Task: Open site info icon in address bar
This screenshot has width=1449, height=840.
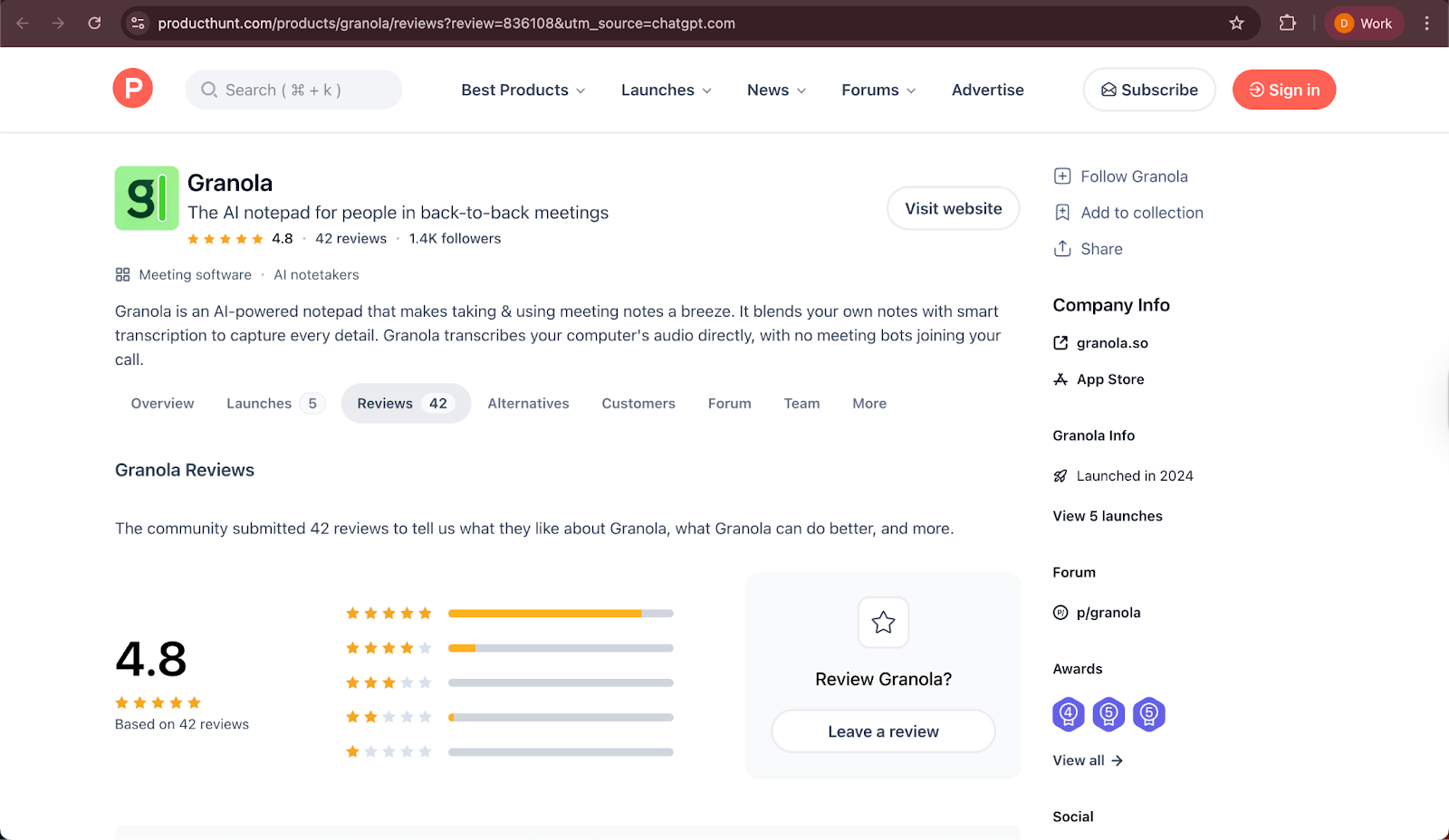Action: pyautogui.click(x=138, y=24)
